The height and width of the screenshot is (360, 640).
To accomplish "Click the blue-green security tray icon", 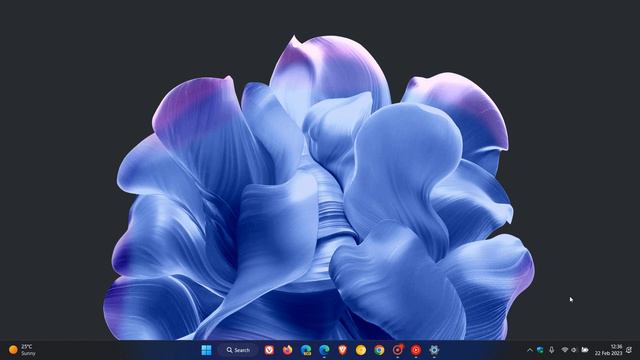I will click(540, 350).
